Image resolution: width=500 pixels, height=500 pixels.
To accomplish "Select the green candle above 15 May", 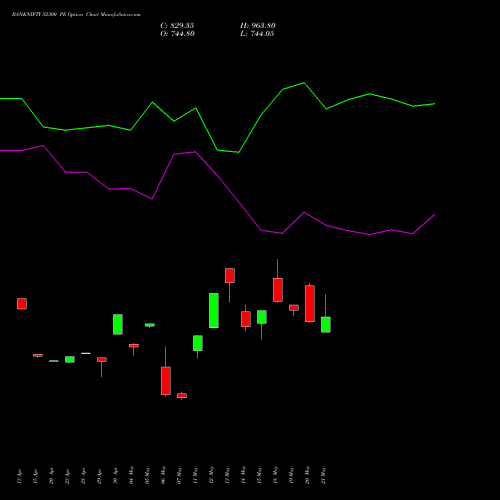I will tap(262, 317).
